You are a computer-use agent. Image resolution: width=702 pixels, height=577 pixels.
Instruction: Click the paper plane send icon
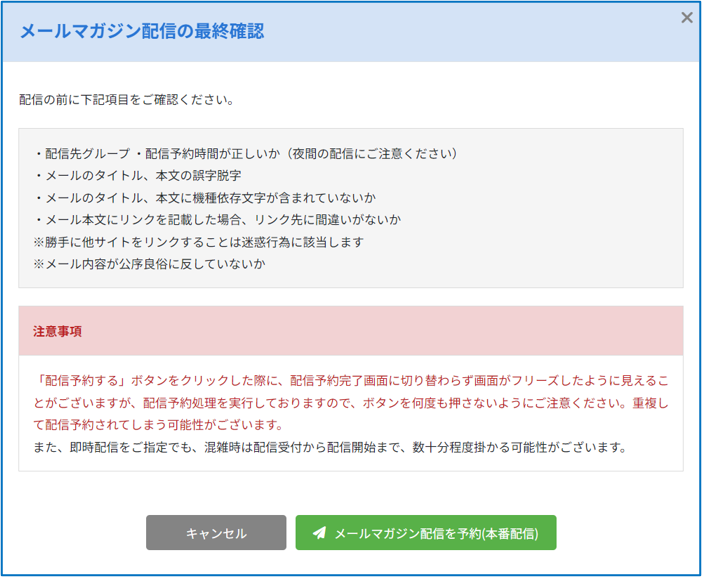(319, 532)
